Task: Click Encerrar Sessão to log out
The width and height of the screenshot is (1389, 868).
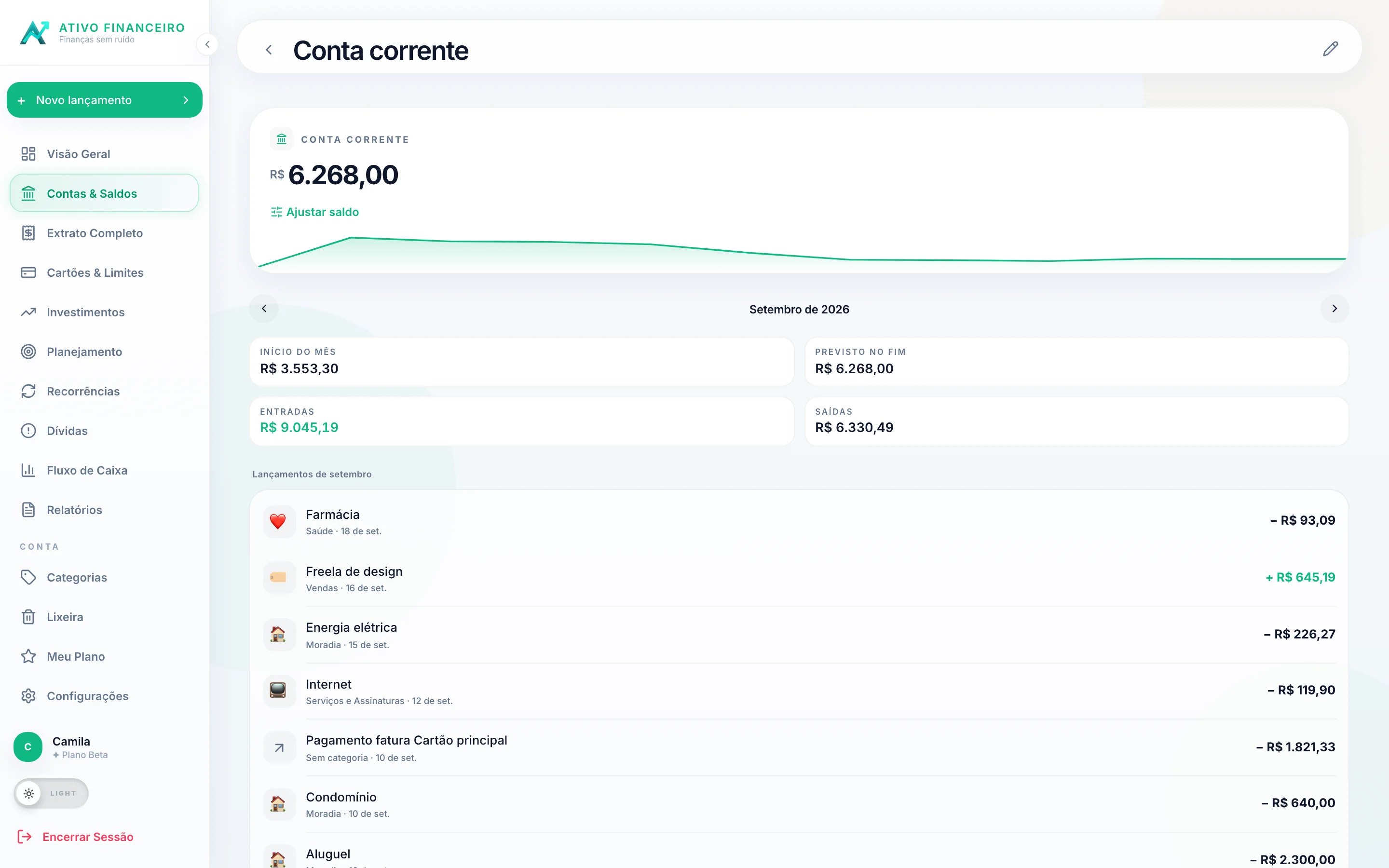Action: [x=76, y=837]
